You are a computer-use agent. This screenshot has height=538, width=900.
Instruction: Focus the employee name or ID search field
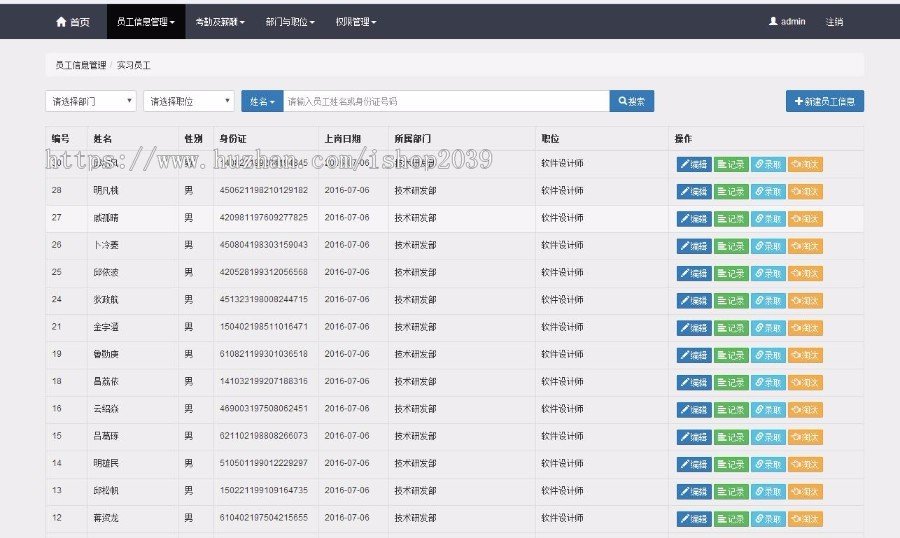point(446,101)
